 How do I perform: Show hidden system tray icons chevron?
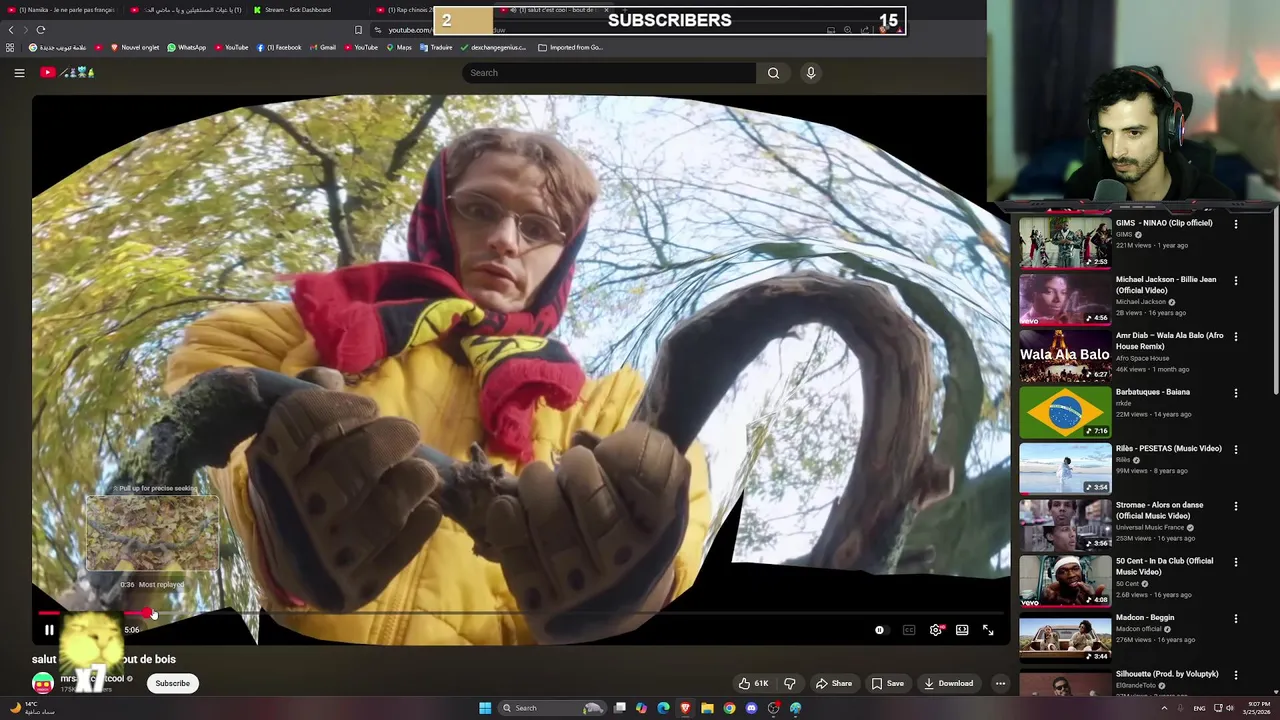(x=1164, y=708)
